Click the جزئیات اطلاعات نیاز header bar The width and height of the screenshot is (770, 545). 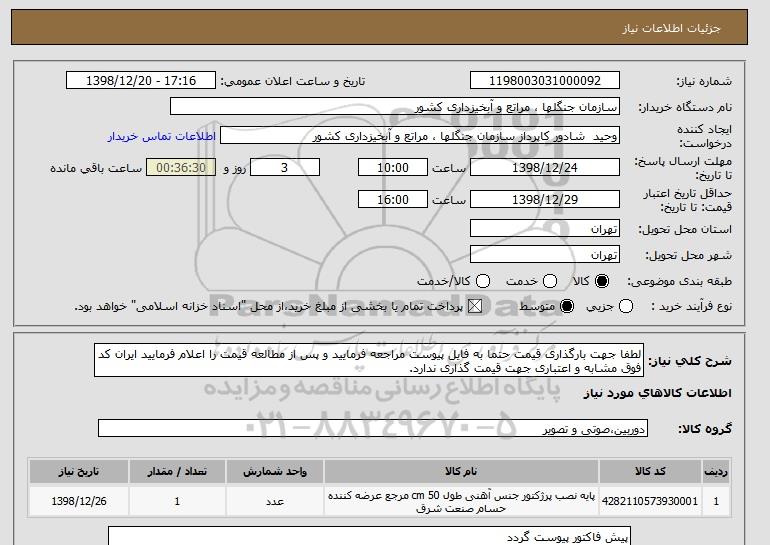[379, 27]
